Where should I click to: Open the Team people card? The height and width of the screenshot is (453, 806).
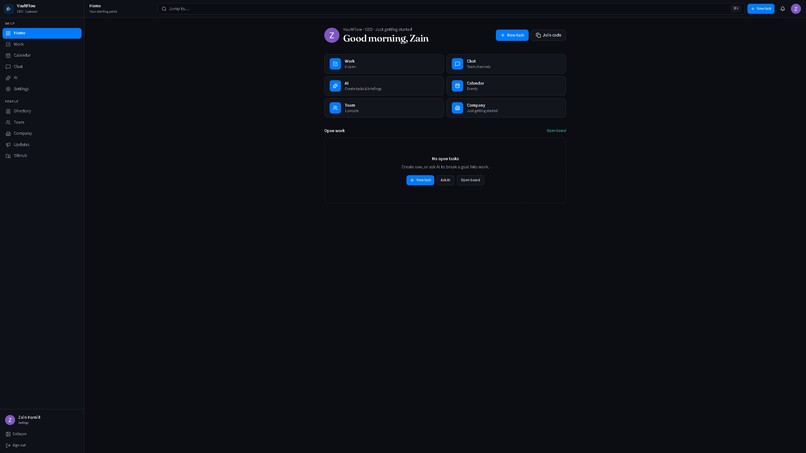[384, 108]
